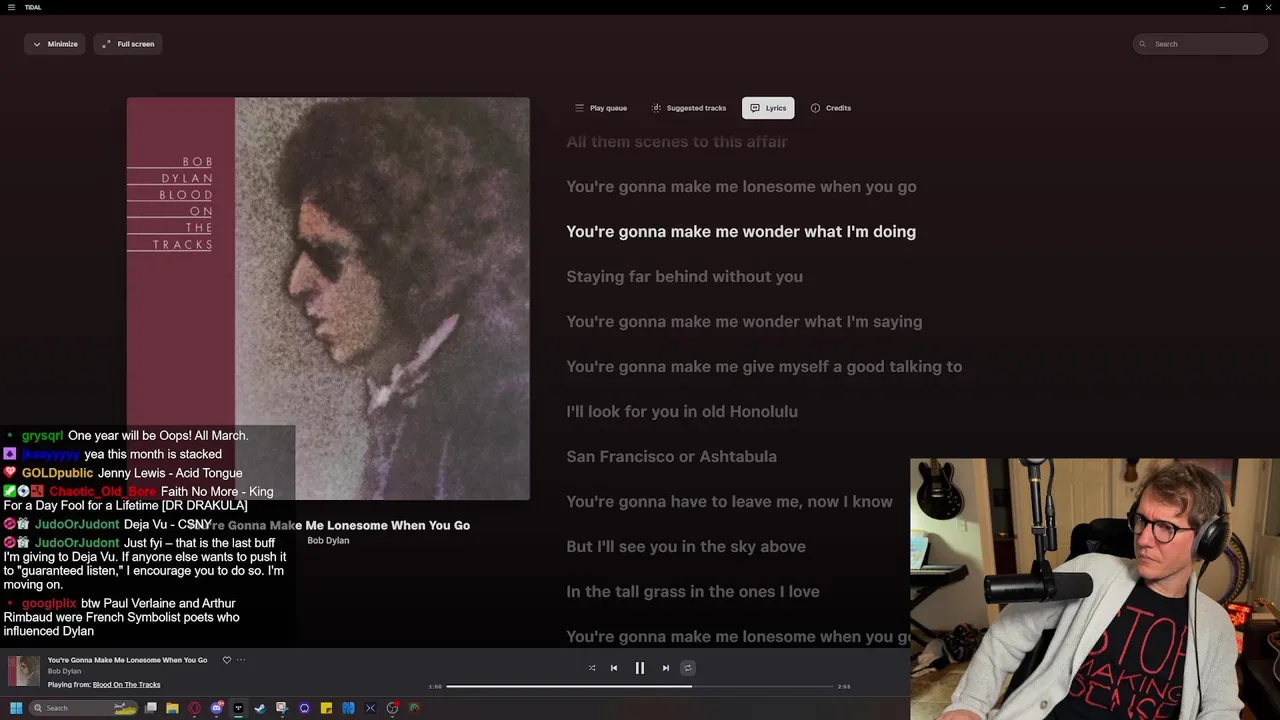The width and height of the screenshot is (1280, 720).
Task: Like the song with heart icon
Action: click(x=227, y=660)
